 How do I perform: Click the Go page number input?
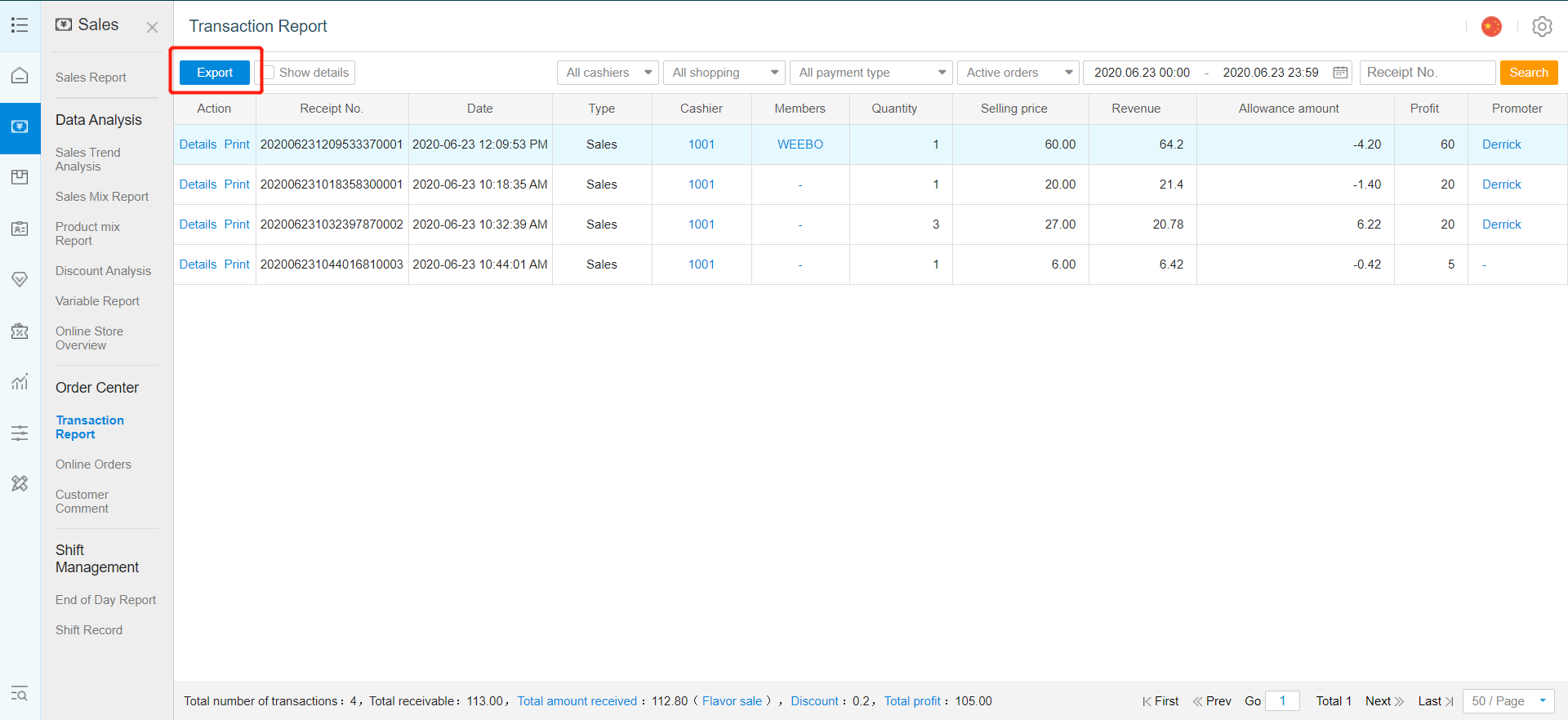click(1282, 701)
